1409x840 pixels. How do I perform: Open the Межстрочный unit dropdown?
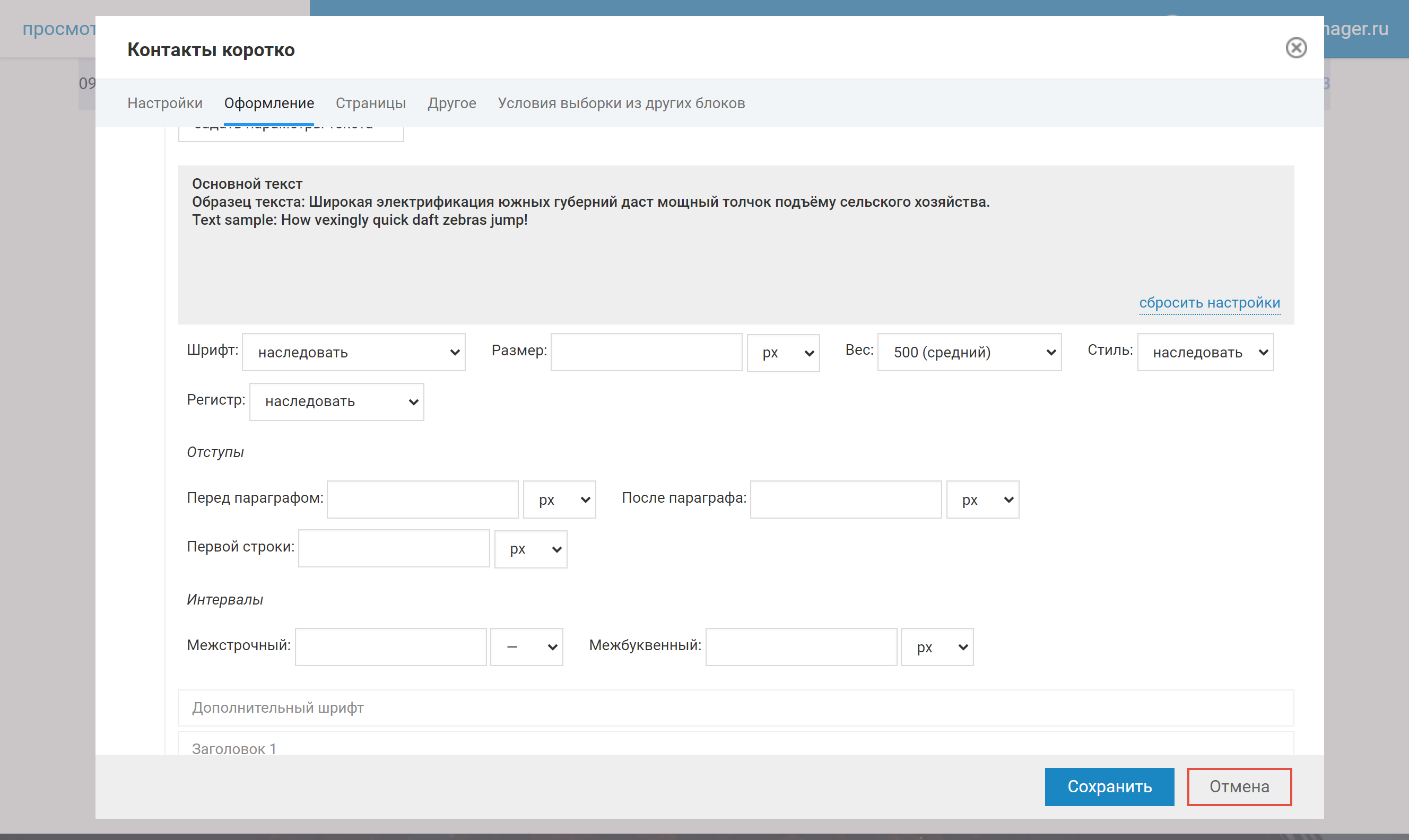(526, 646)
